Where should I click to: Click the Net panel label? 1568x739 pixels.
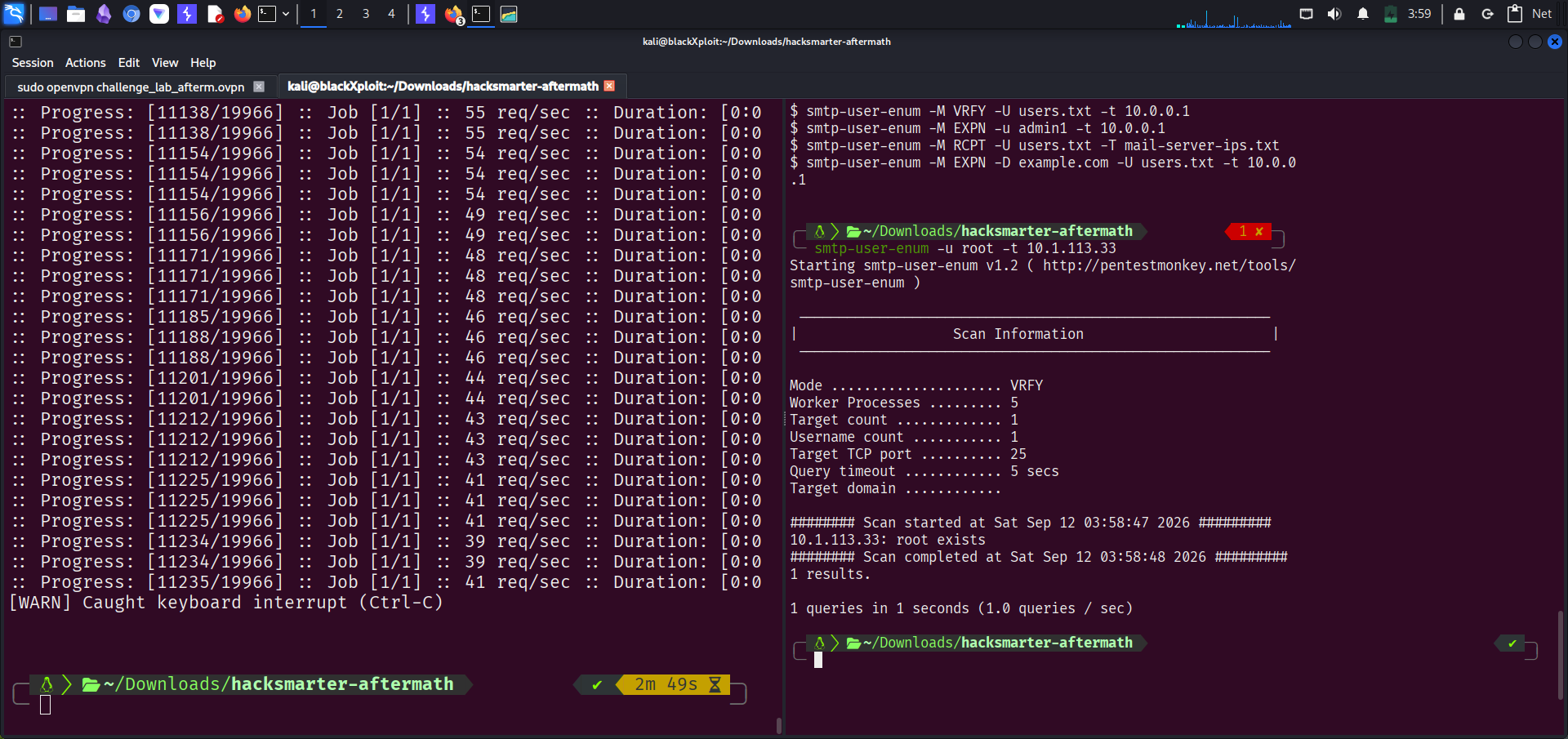coord(1542,14)
